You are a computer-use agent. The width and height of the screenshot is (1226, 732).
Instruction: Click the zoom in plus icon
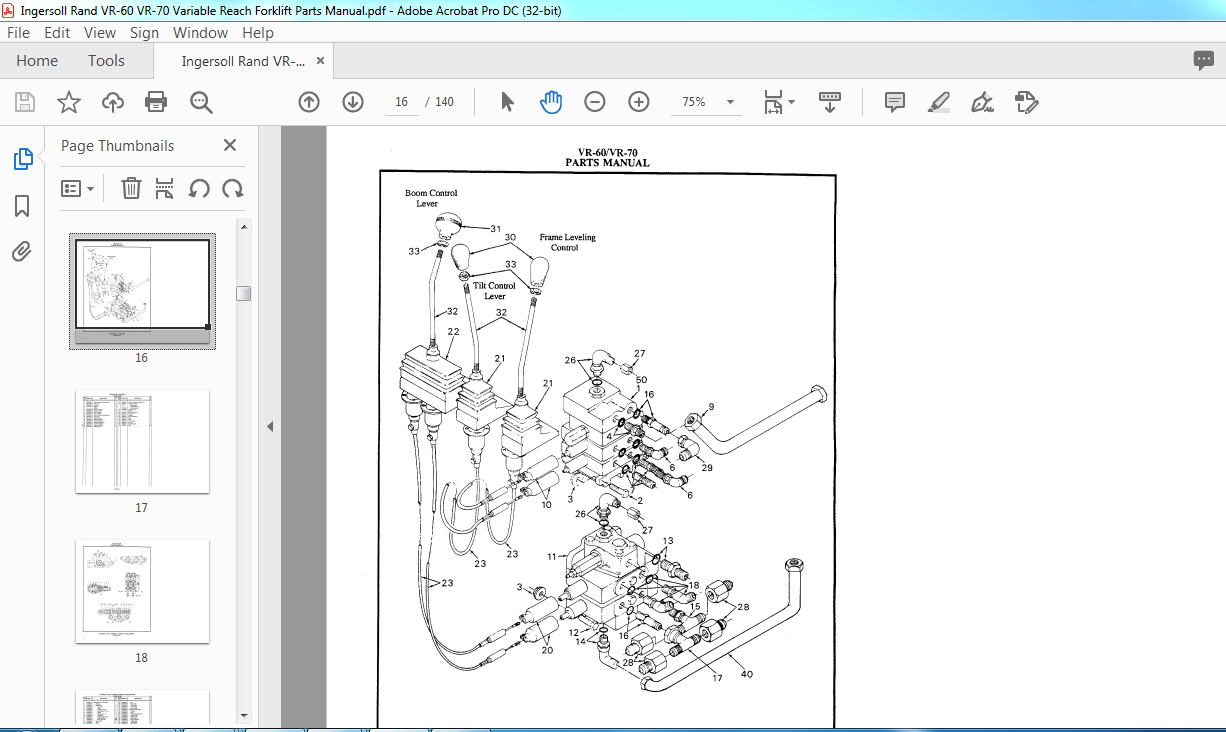pyautogui.click(x=639, y=102)
